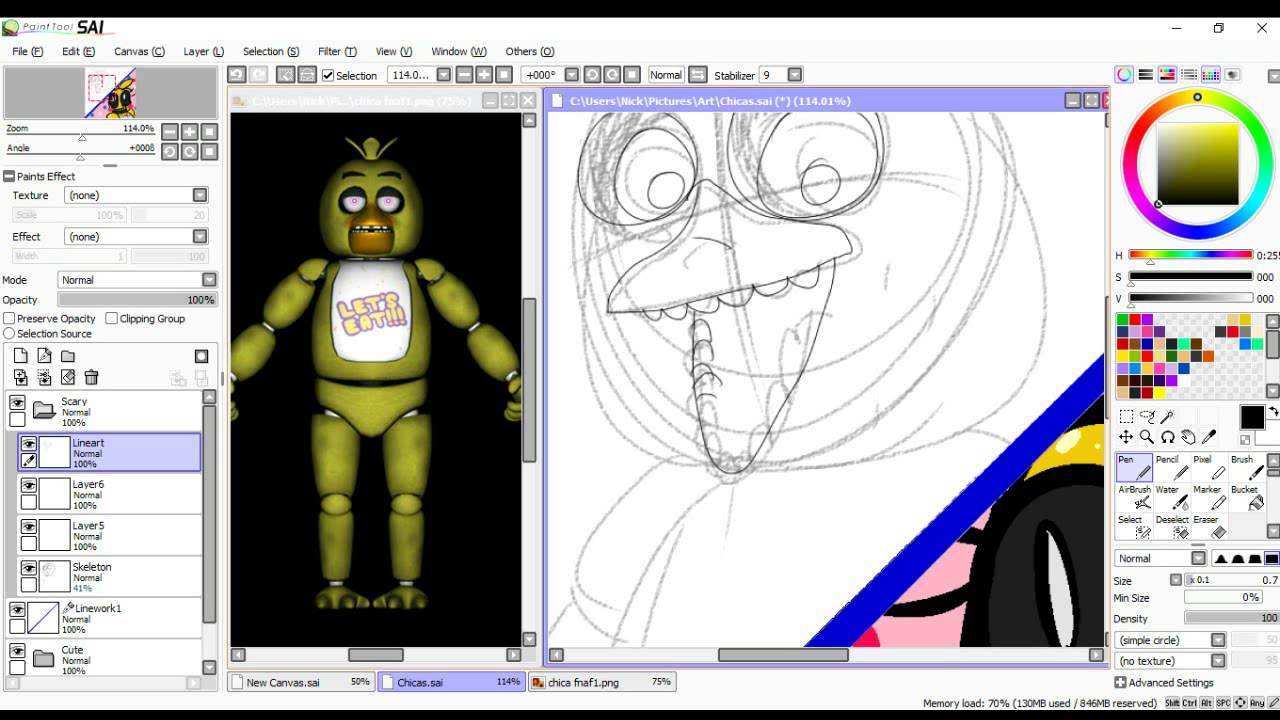Hide the Skeleton layer
Viewport: 1280px width, 720px height.
[29, 568]
